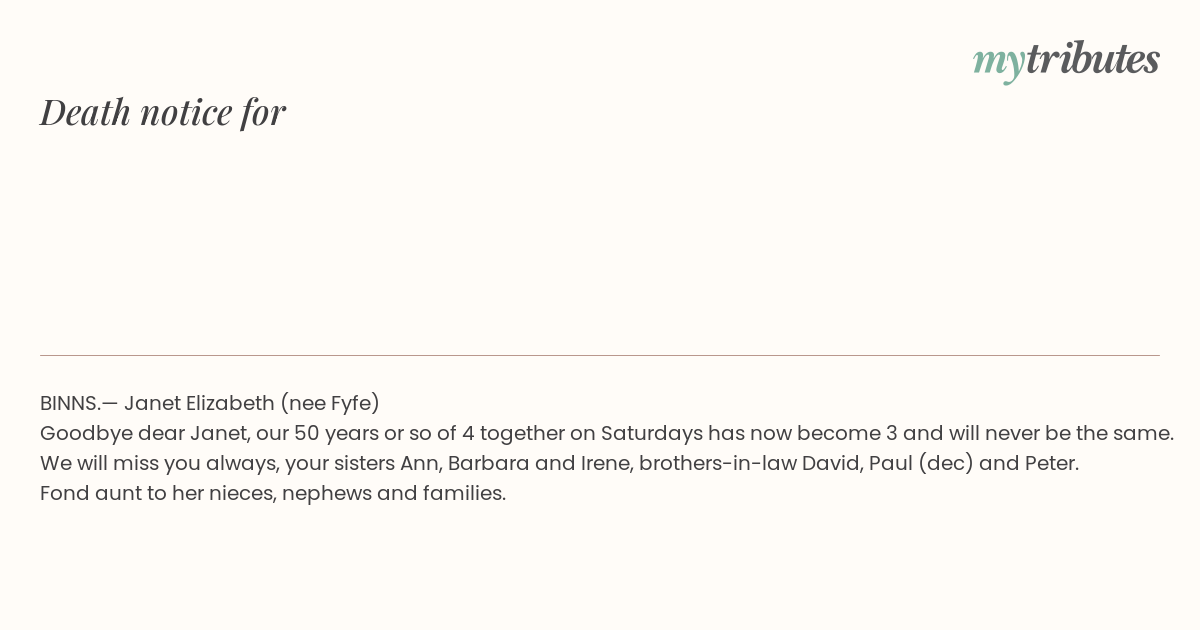Screen dimensions: 1200x630
Task: Click the name 'Peter.' in the text
Action: coord(1052,463)
